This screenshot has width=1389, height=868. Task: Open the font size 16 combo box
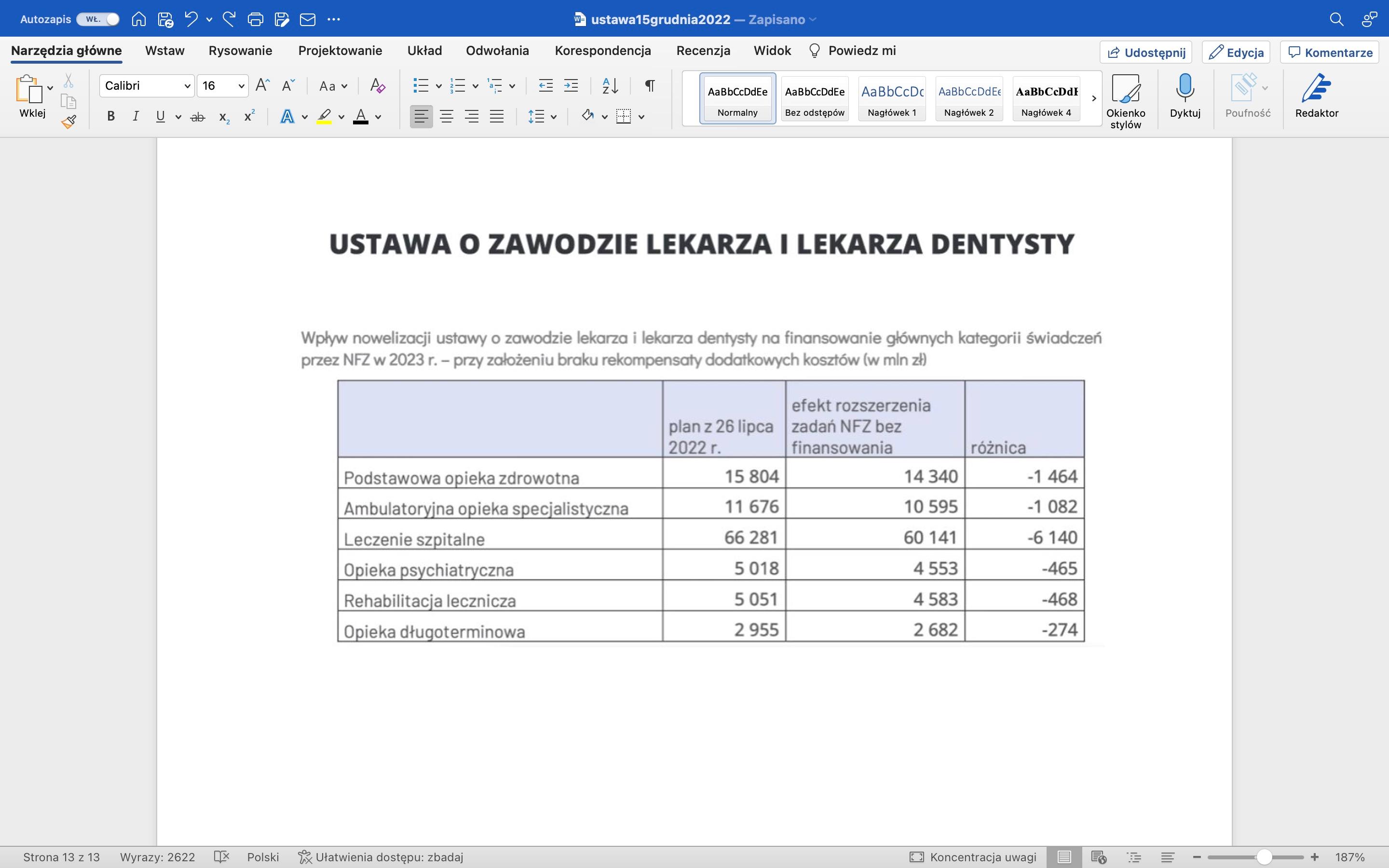(223, 85)
